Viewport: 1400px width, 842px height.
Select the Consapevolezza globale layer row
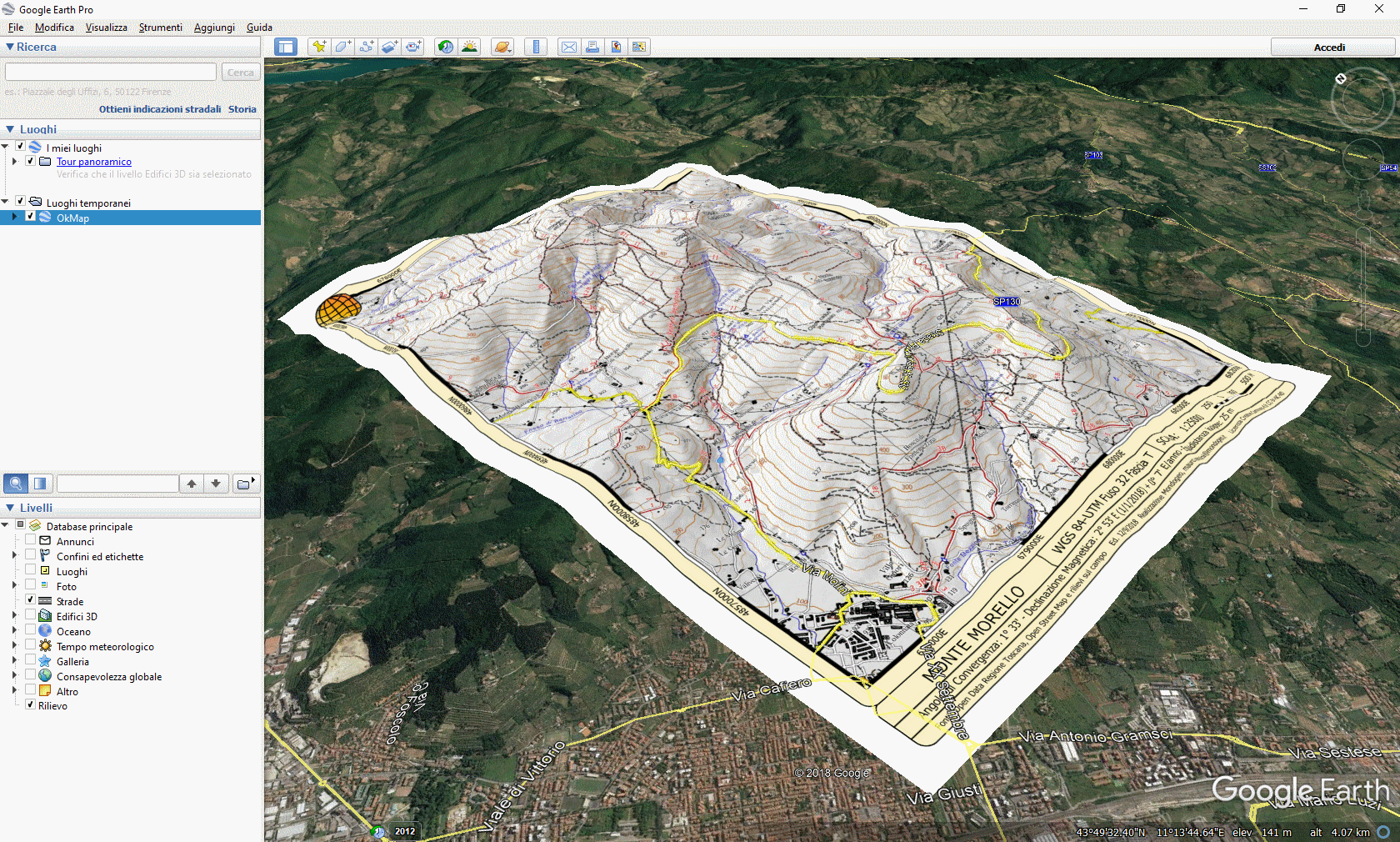point(109,676)
